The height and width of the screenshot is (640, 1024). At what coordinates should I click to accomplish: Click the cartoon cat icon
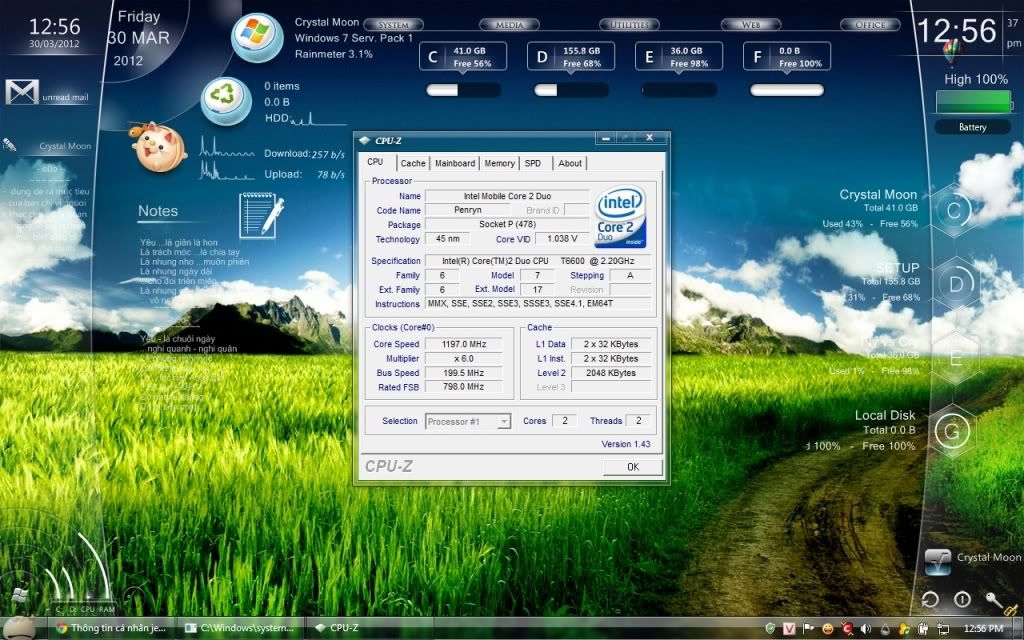click(x=157, y=146)
